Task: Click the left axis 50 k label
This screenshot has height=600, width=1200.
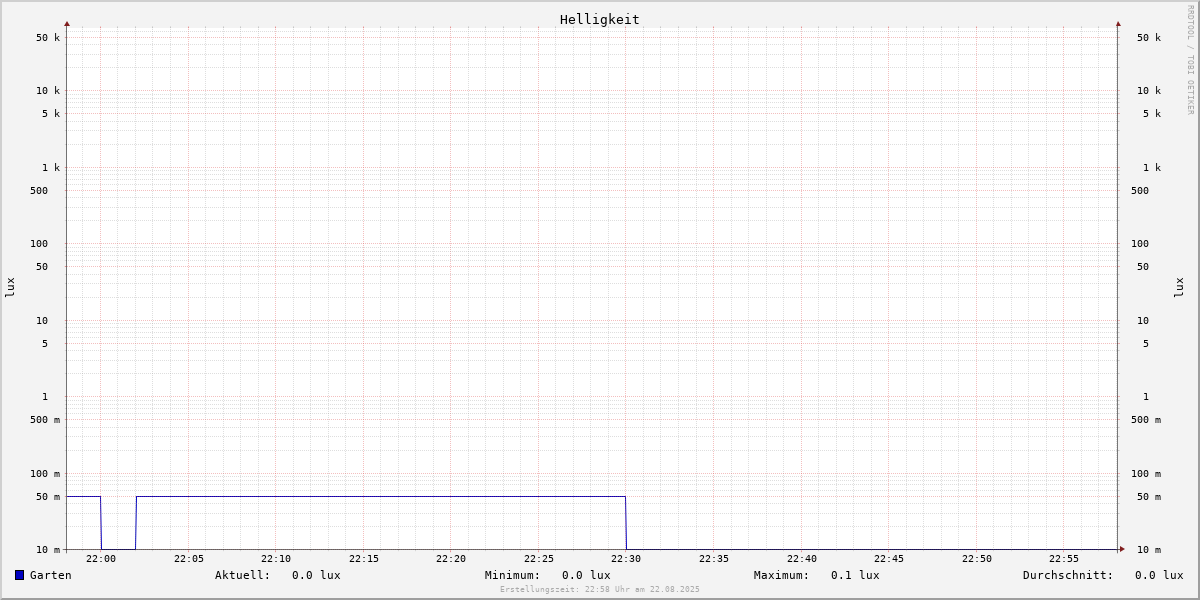Action: (x=48, y=38)
